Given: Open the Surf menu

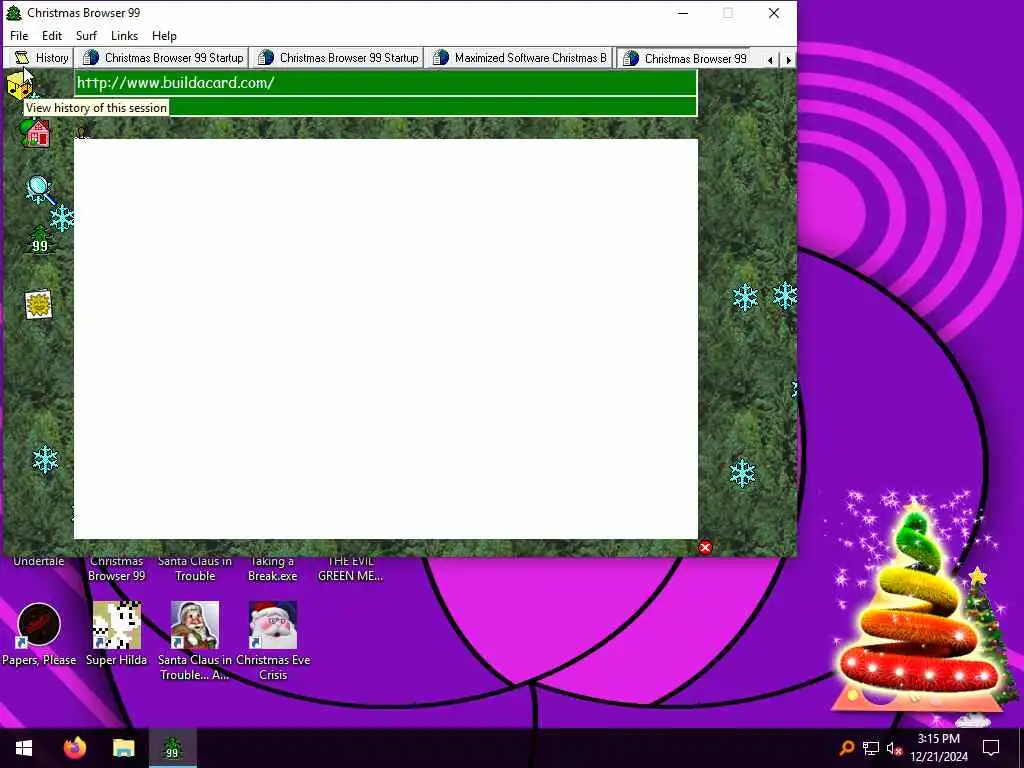Looking at the screenshot, I should [x=86, y=36].
